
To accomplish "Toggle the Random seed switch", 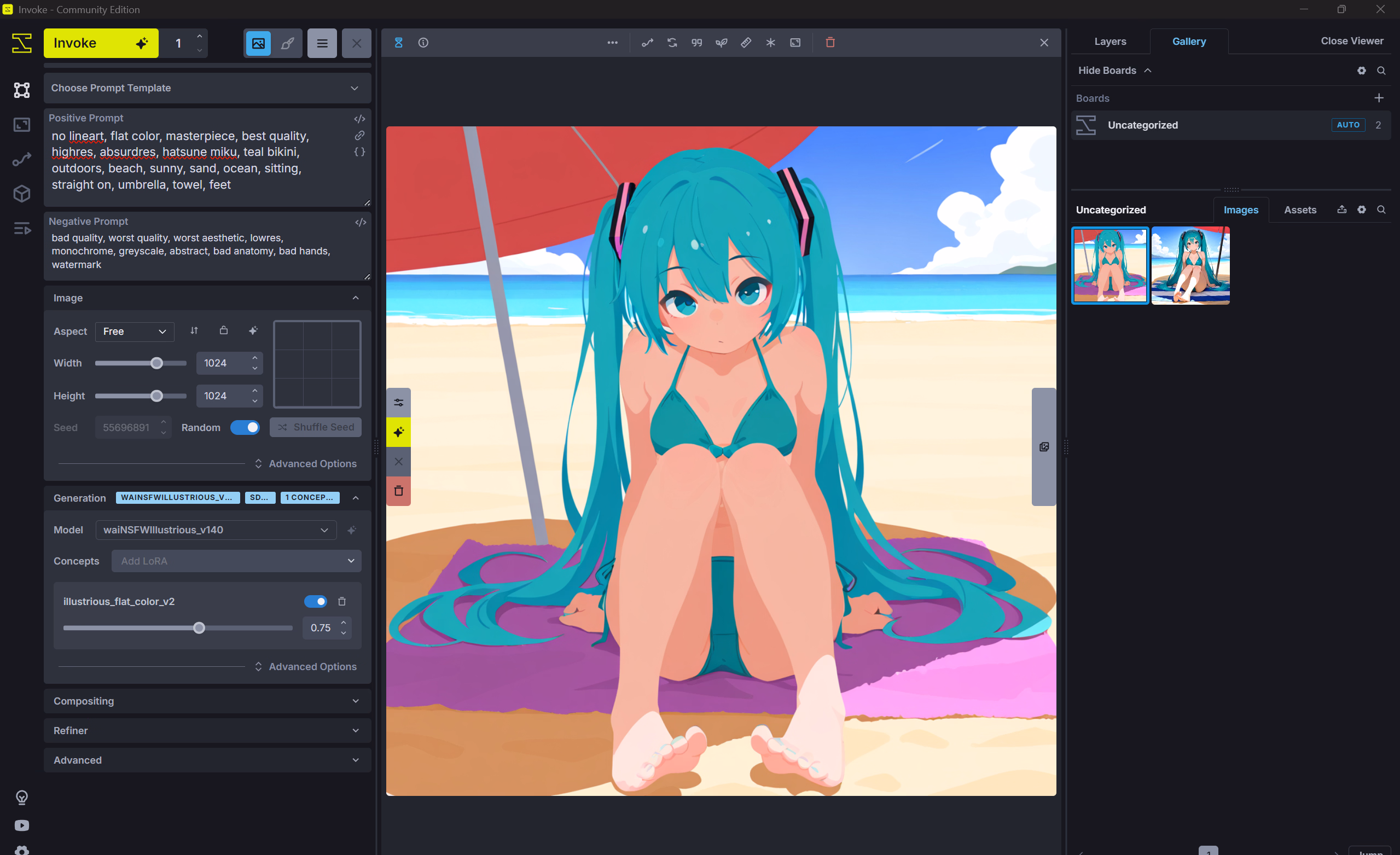I will tap(245, 427).
